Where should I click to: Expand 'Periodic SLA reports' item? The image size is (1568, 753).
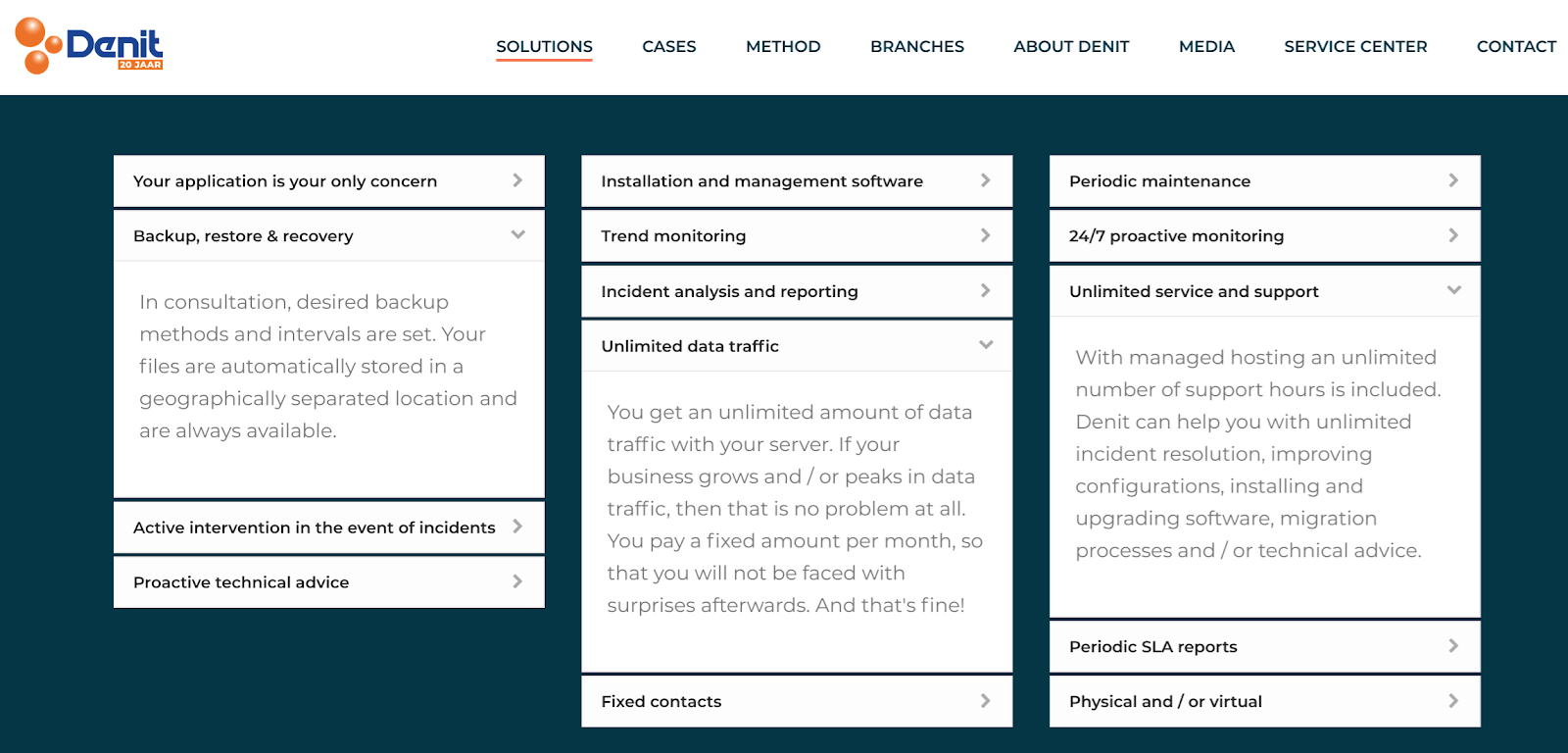(1265, 646)
